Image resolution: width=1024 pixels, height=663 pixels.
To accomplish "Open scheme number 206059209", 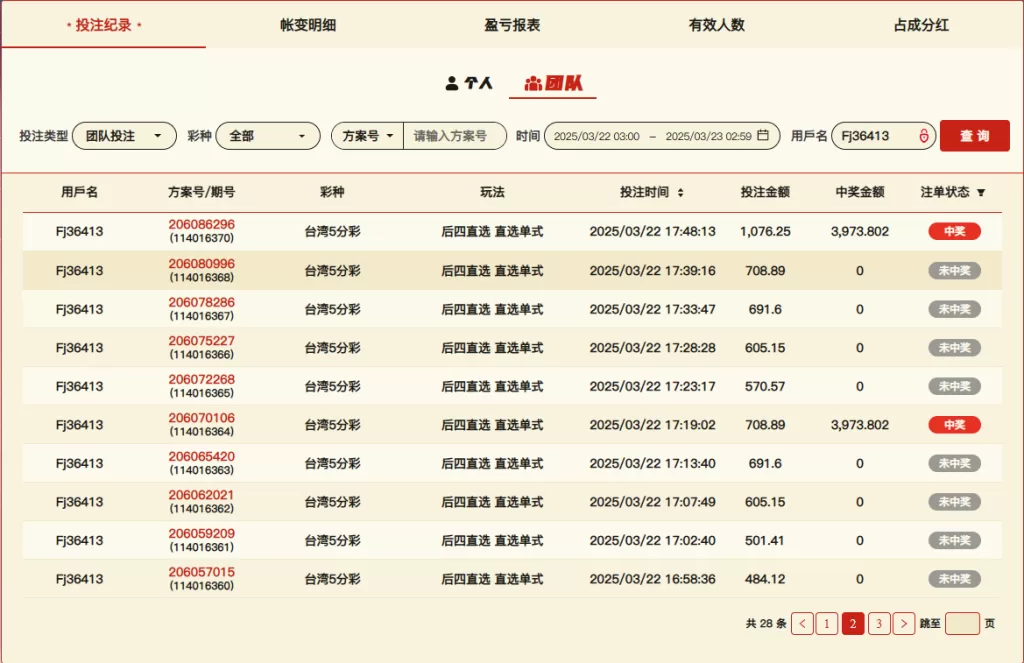I will [201, 534].
